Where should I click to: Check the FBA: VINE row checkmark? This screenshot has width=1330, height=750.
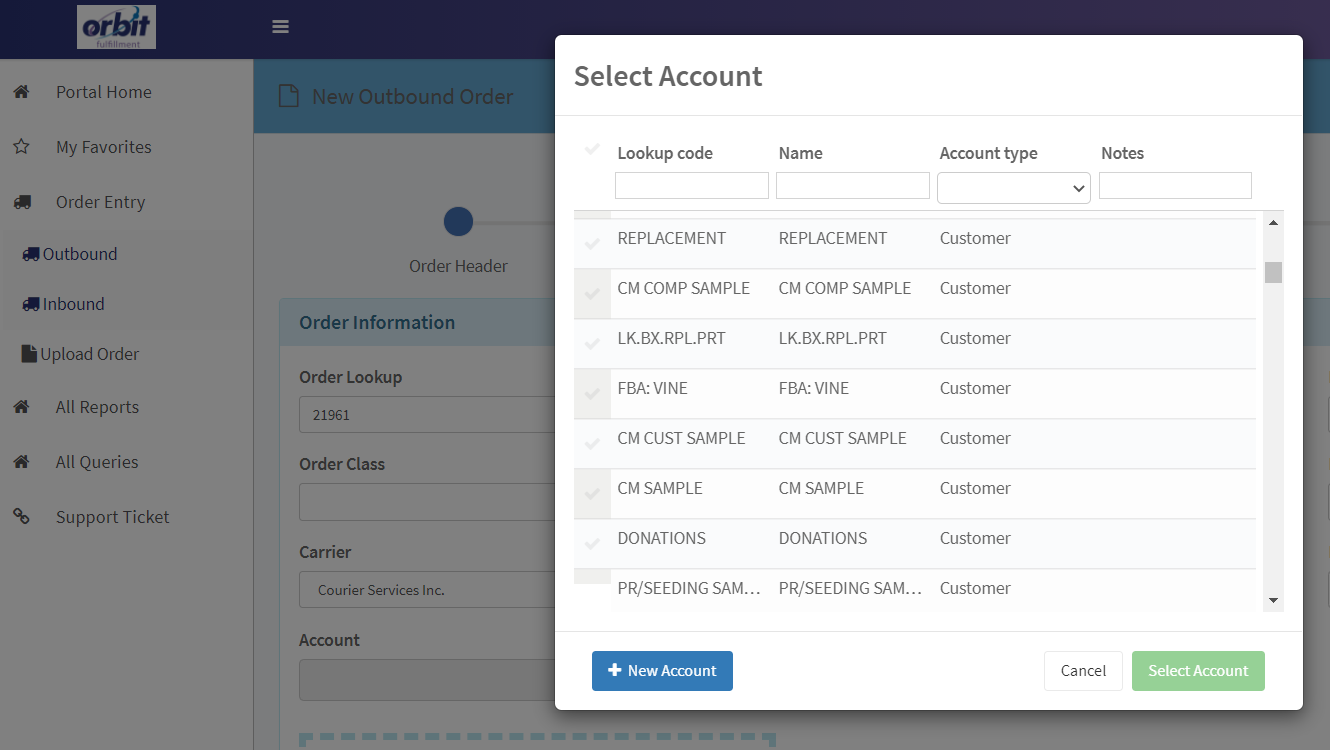[592, 394]
